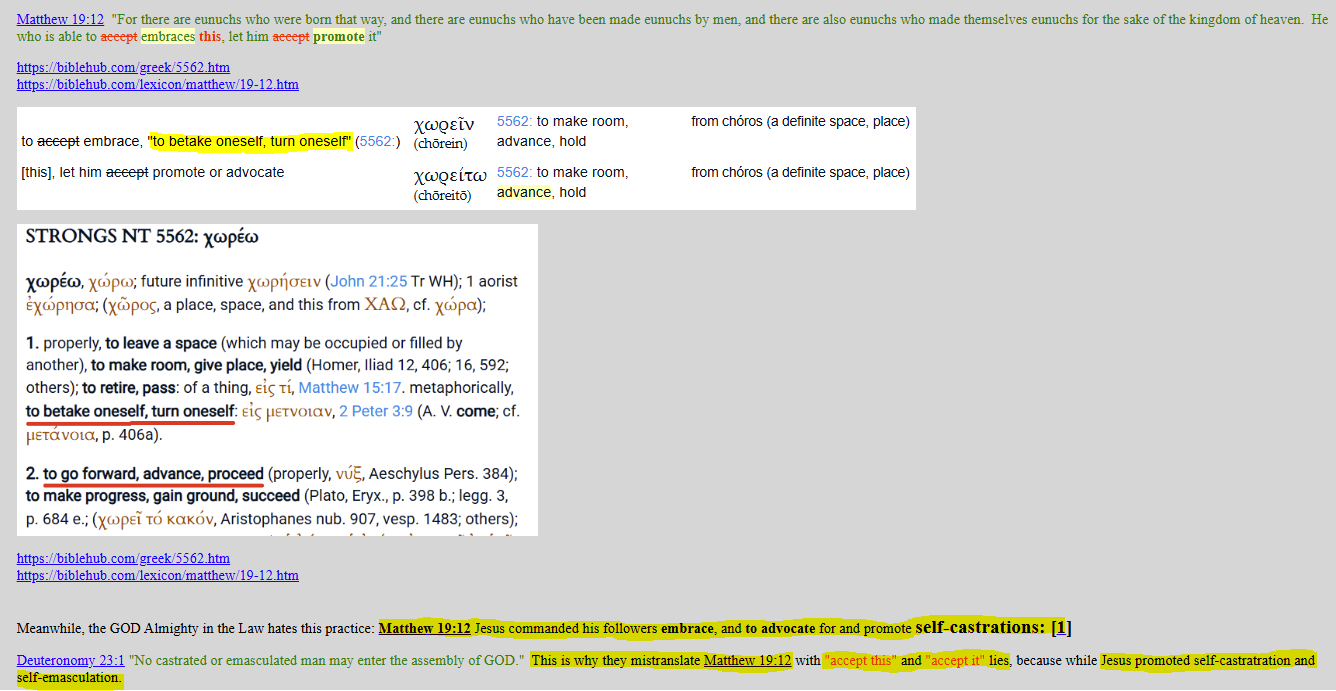Click the 5562: link beside chōreitō row
1336x691 pixels.
514,172
